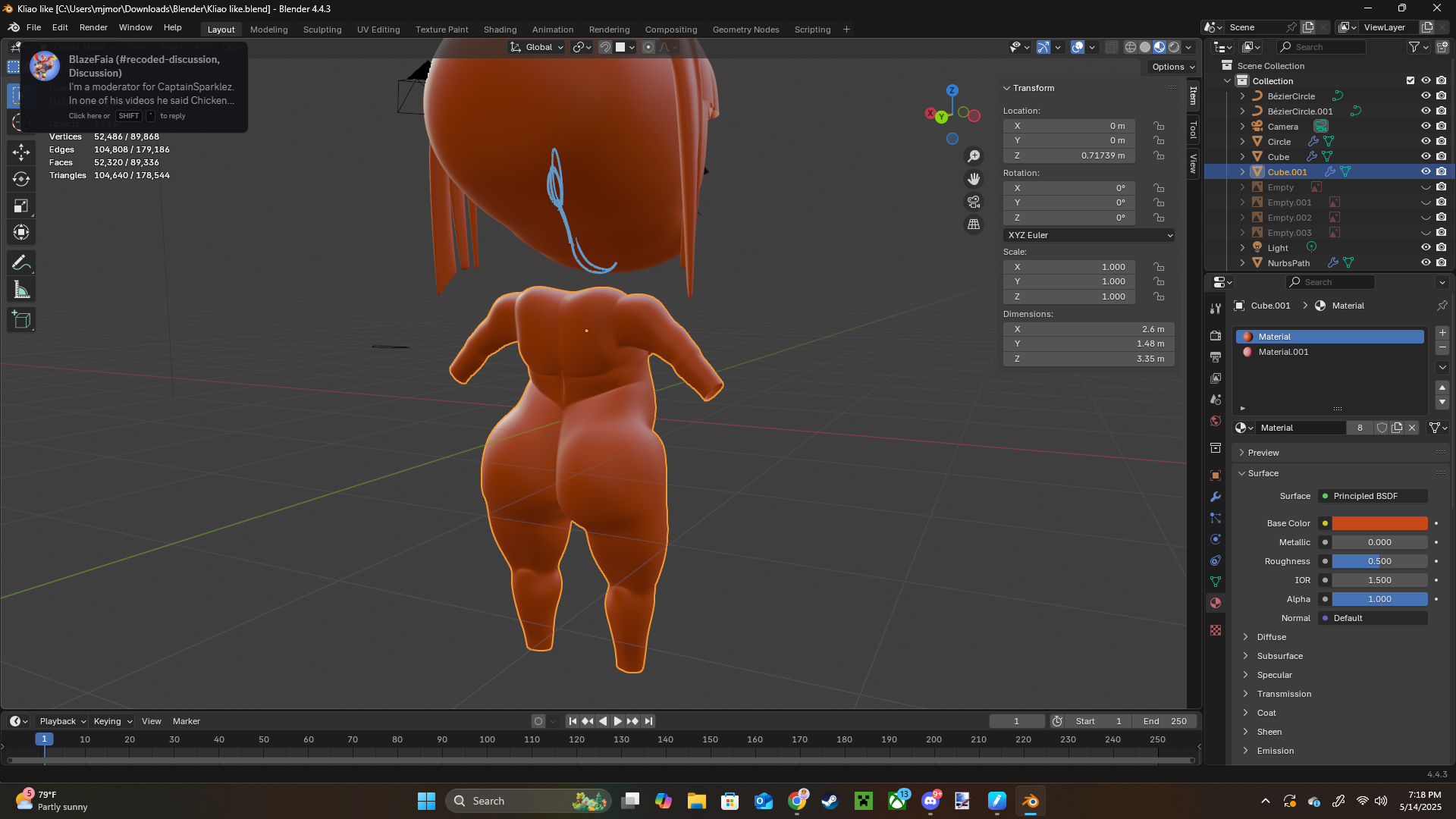Click the Base Color orange swatch

pyautogui.click(x=1379, y=523)
